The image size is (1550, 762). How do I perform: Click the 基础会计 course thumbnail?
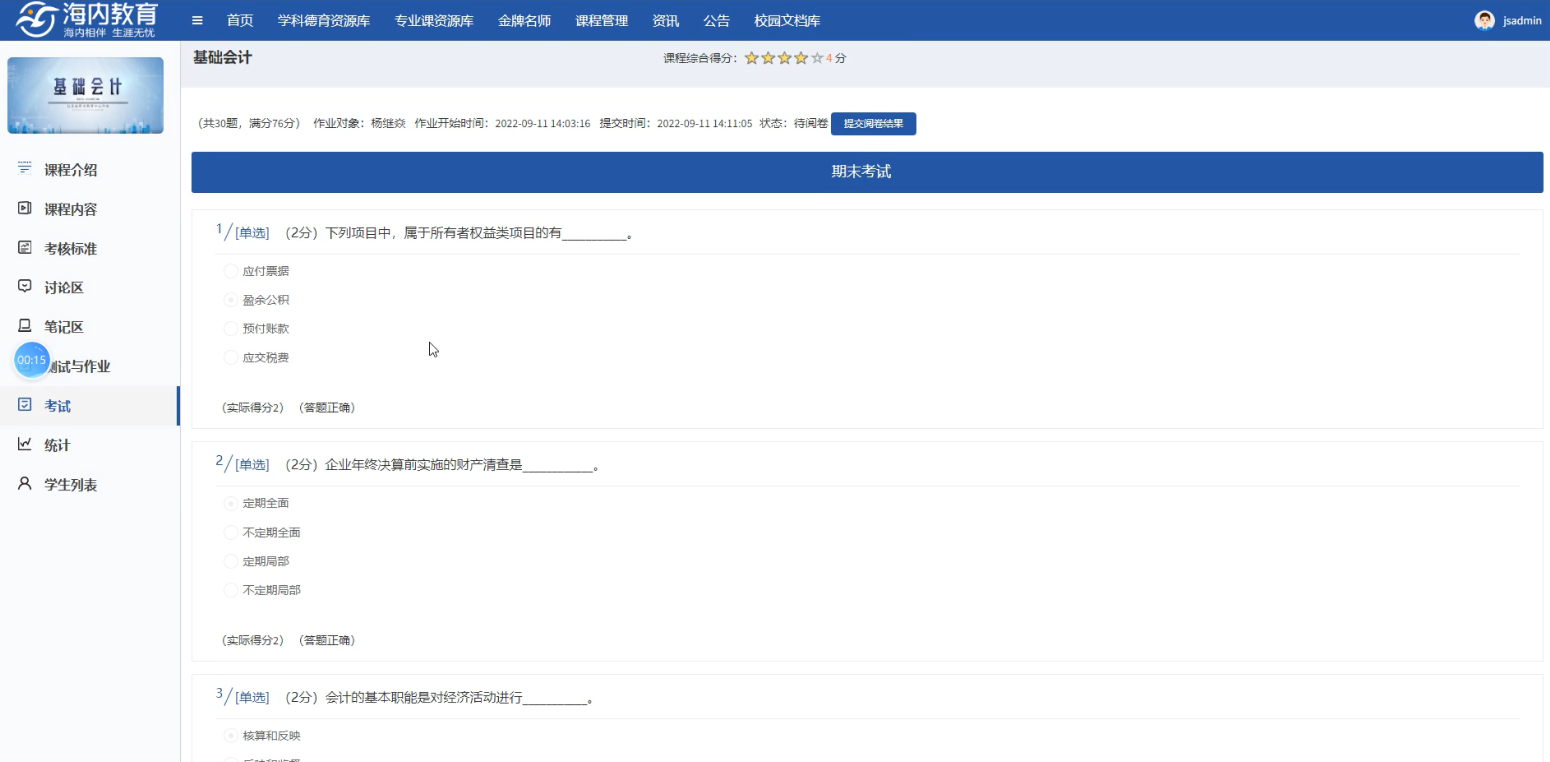86,95
